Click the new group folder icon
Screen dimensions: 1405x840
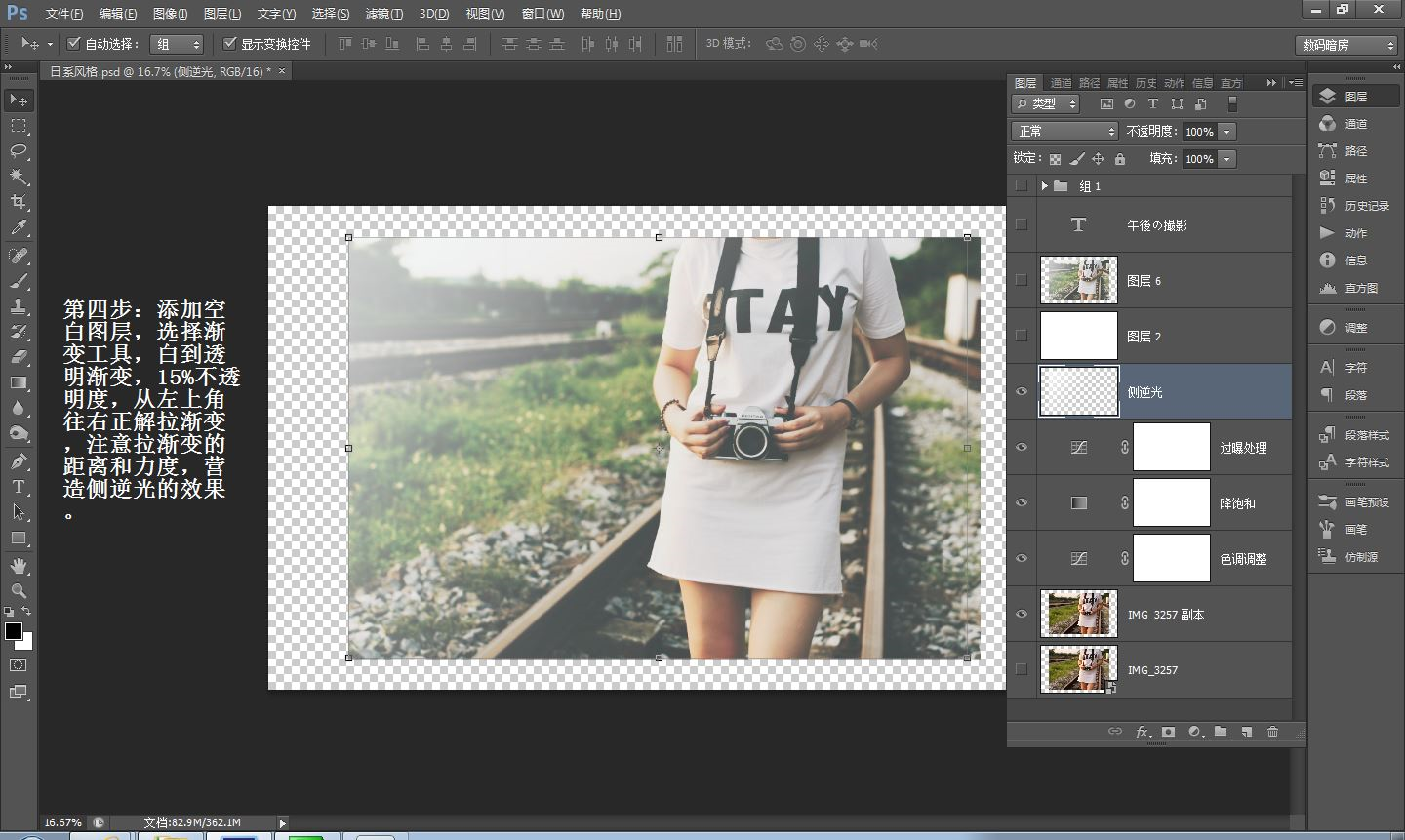point(1221,732)
